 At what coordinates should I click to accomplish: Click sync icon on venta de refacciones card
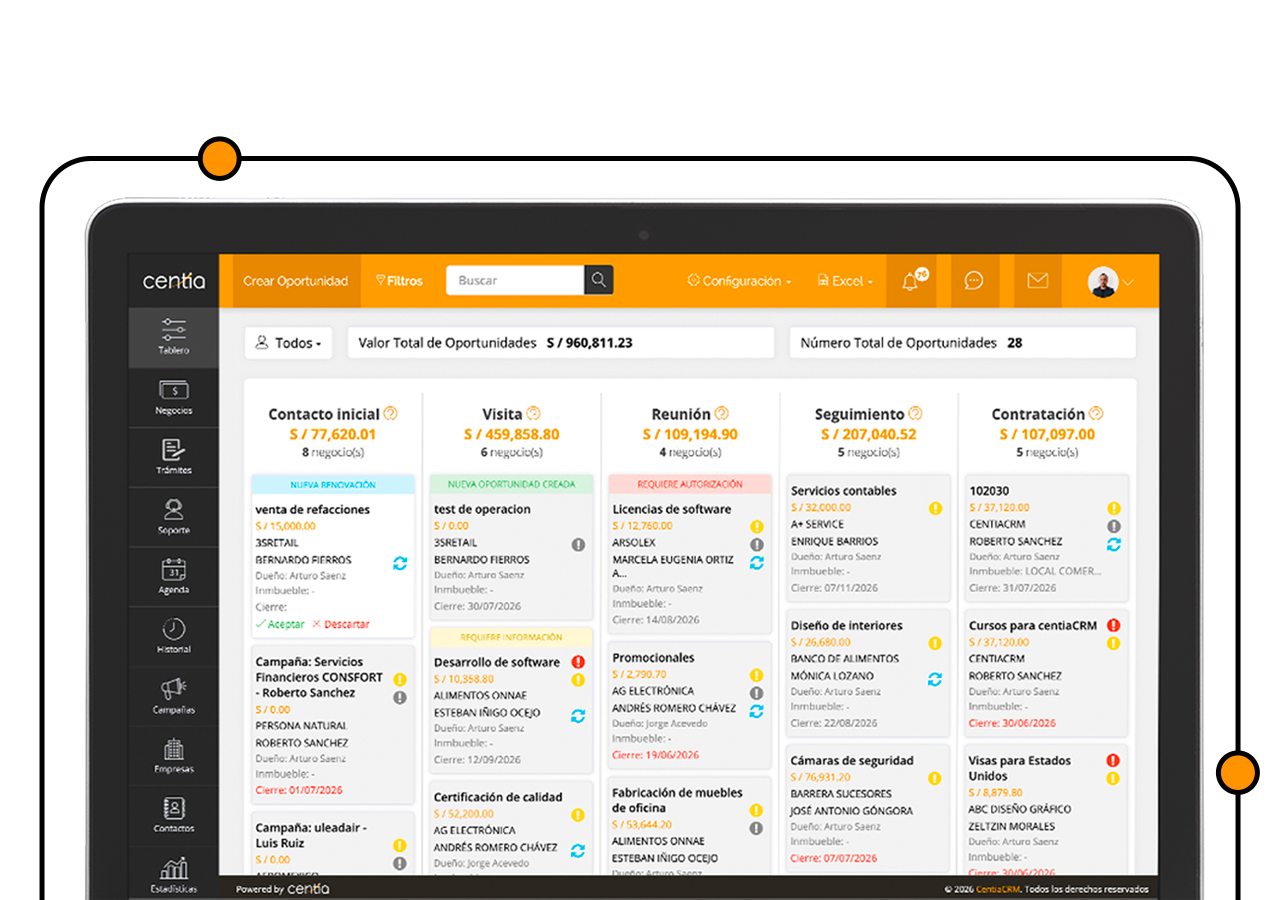point(400,563)
